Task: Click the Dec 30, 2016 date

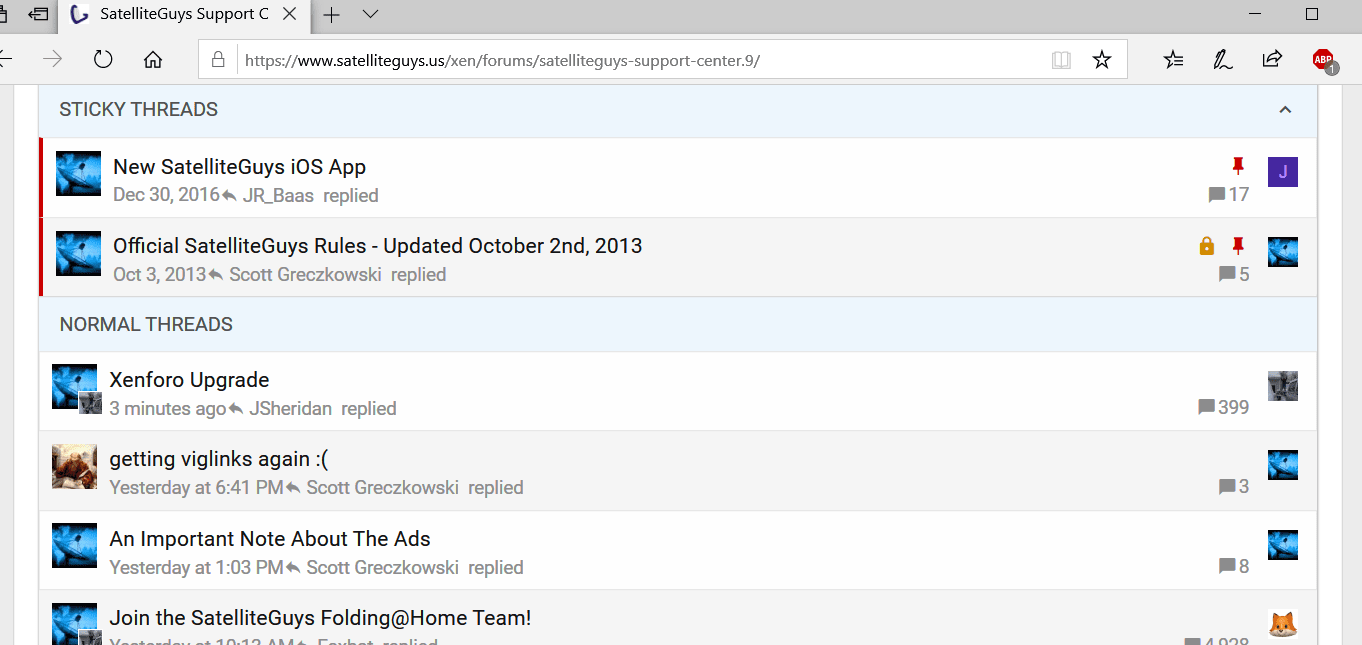Action: click(166, 195)
